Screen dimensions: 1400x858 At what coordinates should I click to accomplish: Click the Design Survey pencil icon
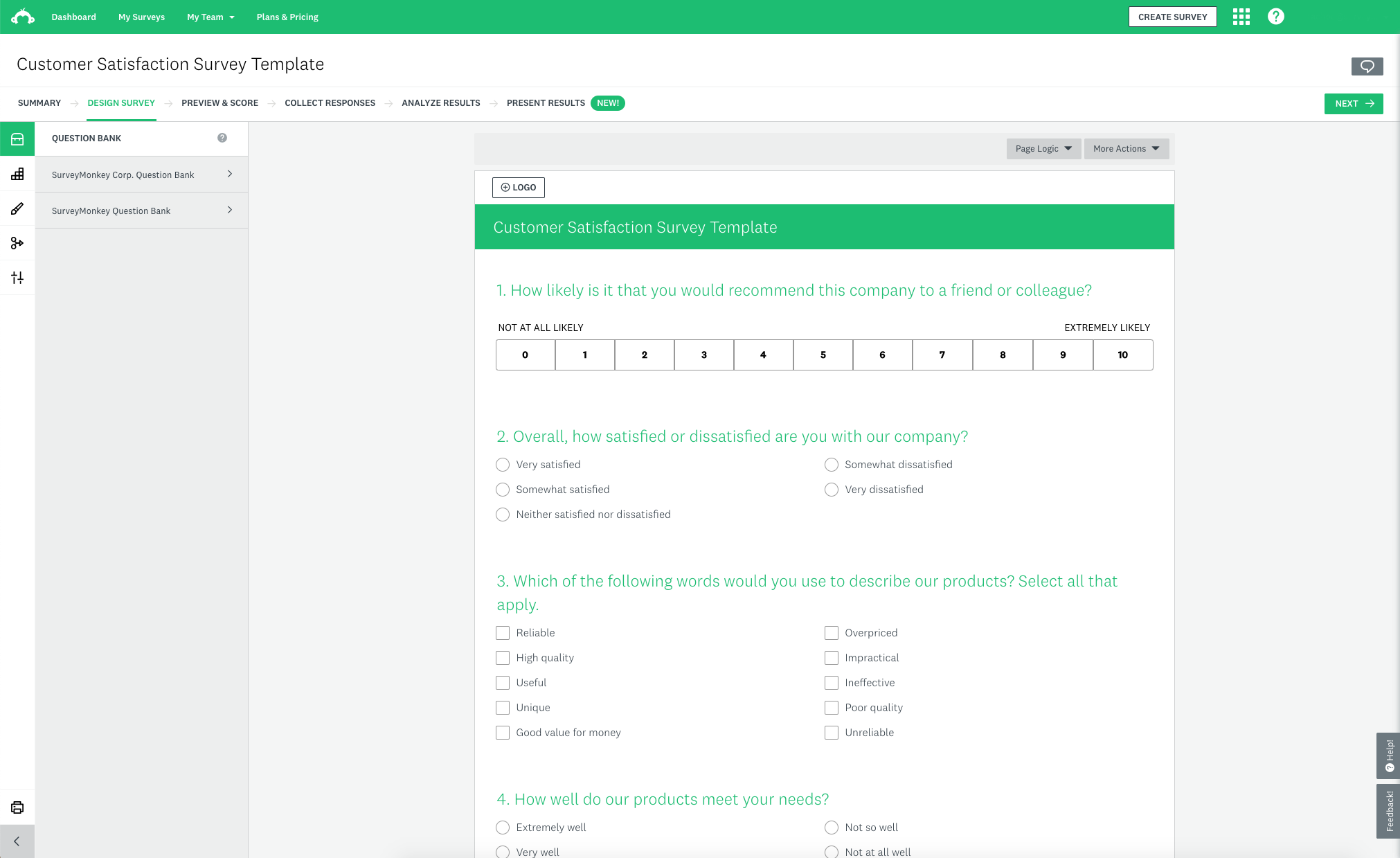pyautogui.click(x=17, y=208)
